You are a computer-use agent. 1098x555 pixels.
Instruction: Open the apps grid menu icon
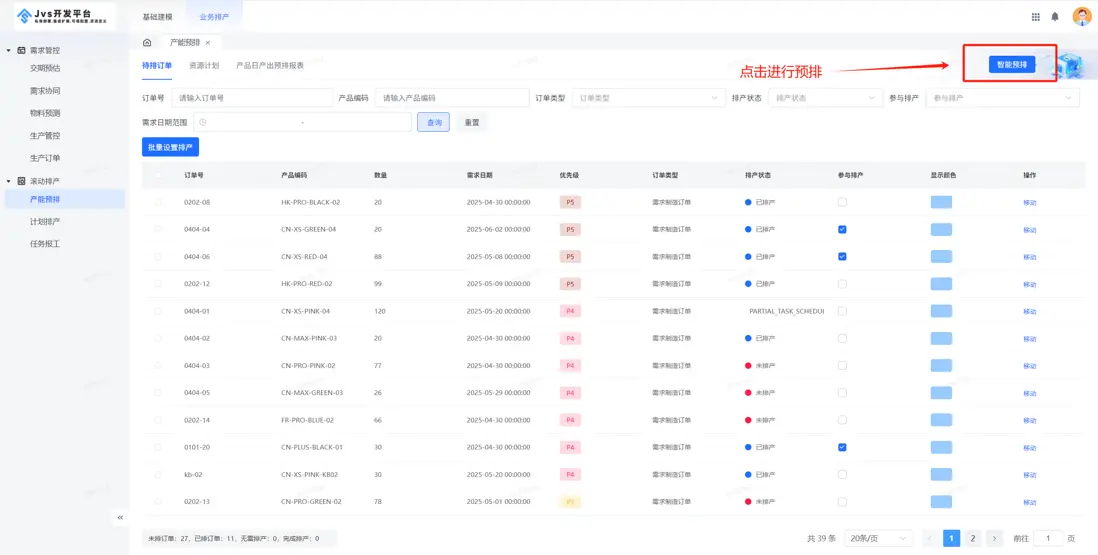(x=1035, y=17)
